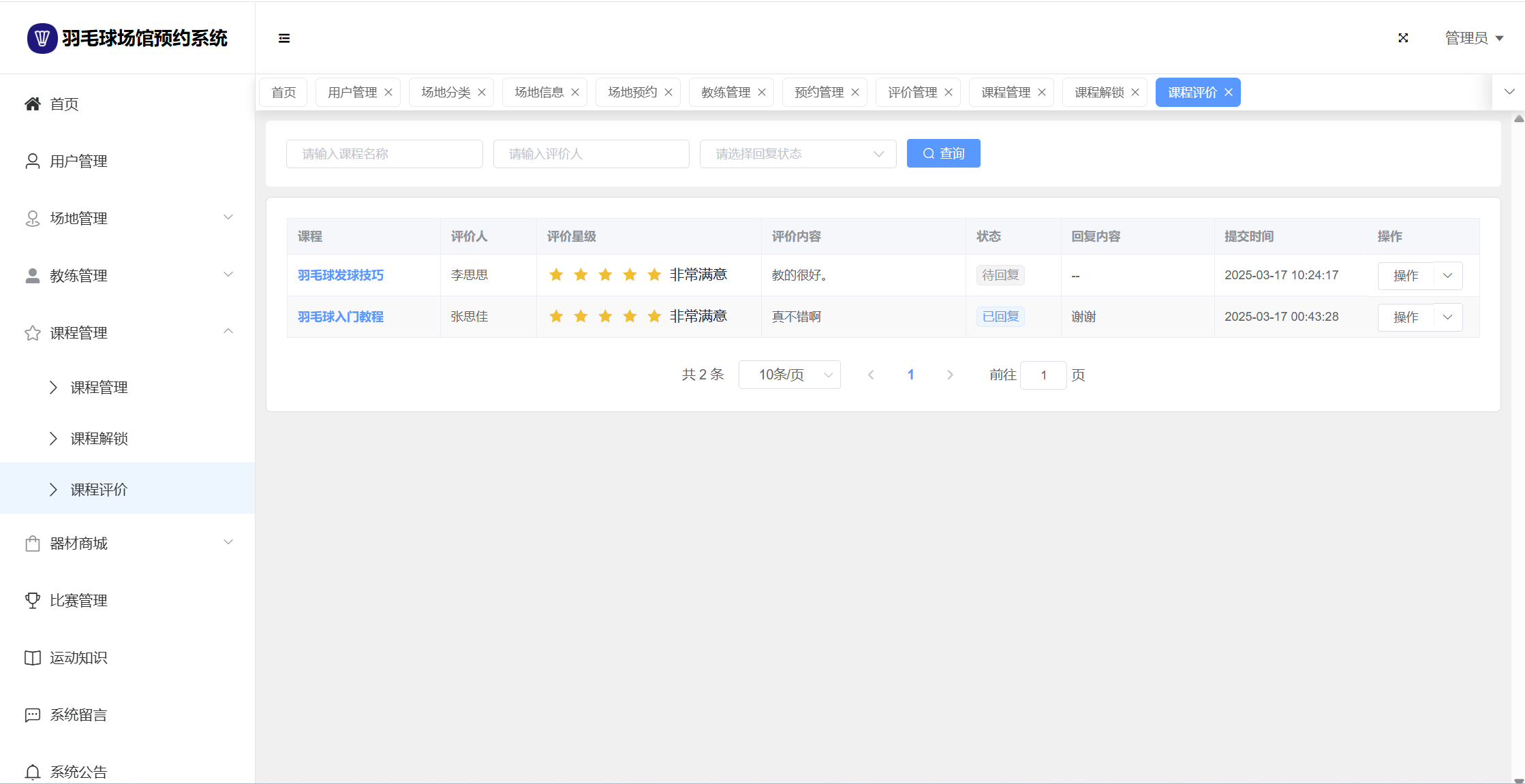Click the shopping bag icon for 器材商城
This screenshot has height=784, width=1525.
click(32, 544)
